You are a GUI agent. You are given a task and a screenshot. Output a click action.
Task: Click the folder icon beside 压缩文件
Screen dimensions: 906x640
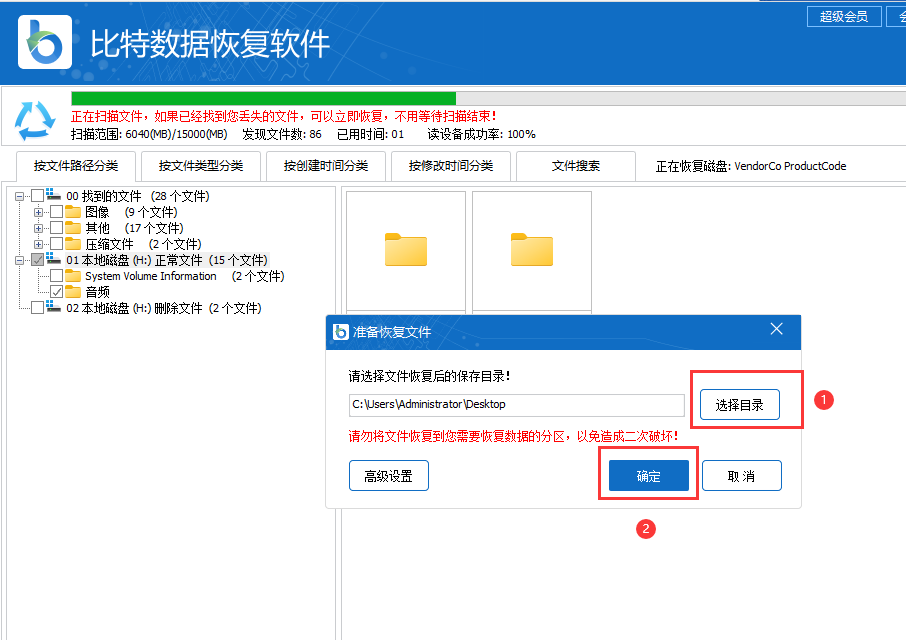(73, 244)
